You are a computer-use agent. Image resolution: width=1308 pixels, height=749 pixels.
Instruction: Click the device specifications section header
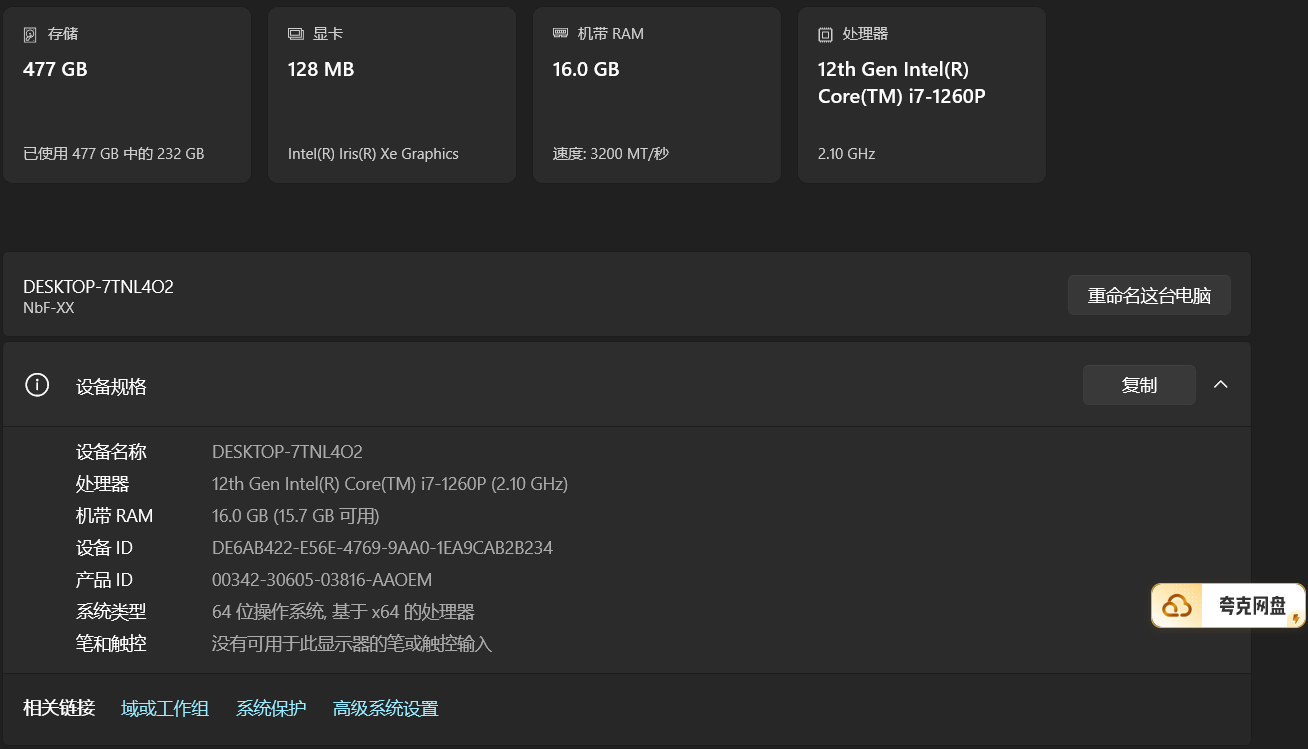pos(627,385)
